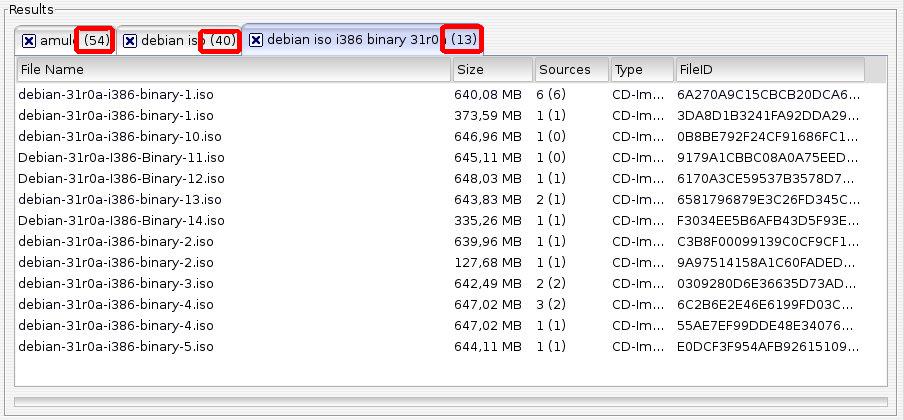Screen dimensions: 904x420
Task: Select the 127,68 MB debian-31r0a-i386-binary-2.iso file name
Action: coord(116,262)
